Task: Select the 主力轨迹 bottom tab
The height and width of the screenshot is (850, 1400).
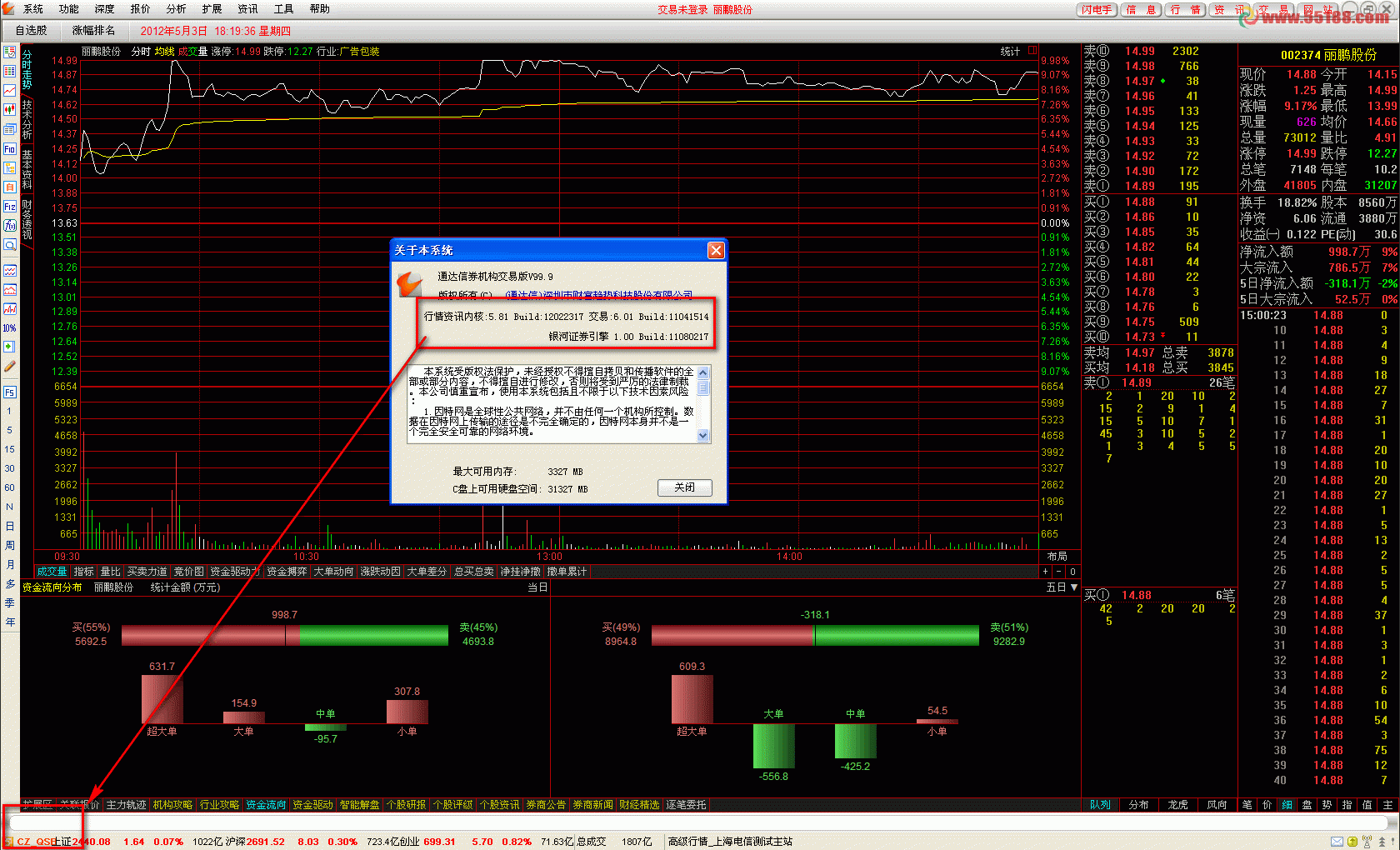Action: (x=127, y=805)
